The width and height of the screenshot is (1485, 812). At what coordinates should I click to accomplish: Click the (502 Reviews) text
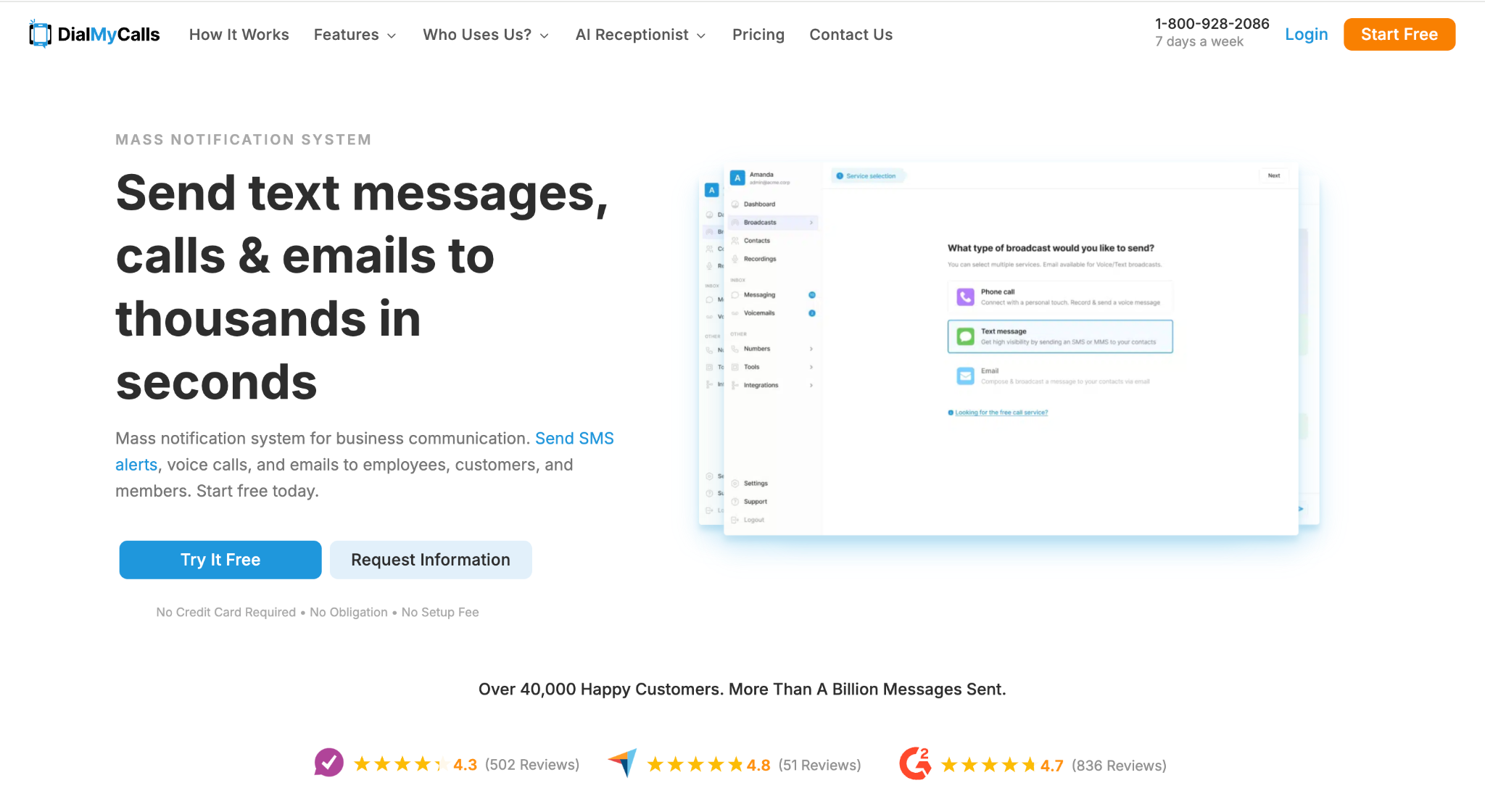click(x=532, y=765)
